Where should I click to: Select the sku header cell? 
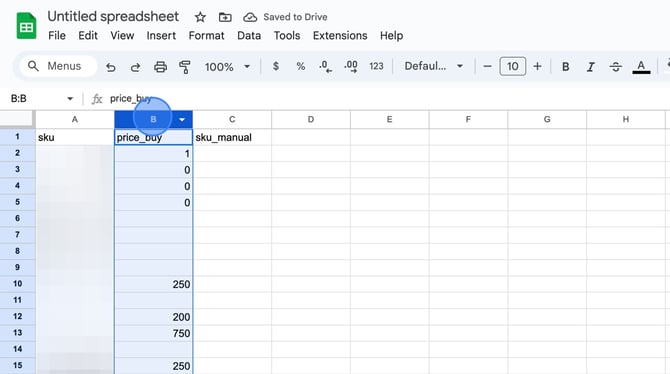pyautogui.click(x=75, y=137)
